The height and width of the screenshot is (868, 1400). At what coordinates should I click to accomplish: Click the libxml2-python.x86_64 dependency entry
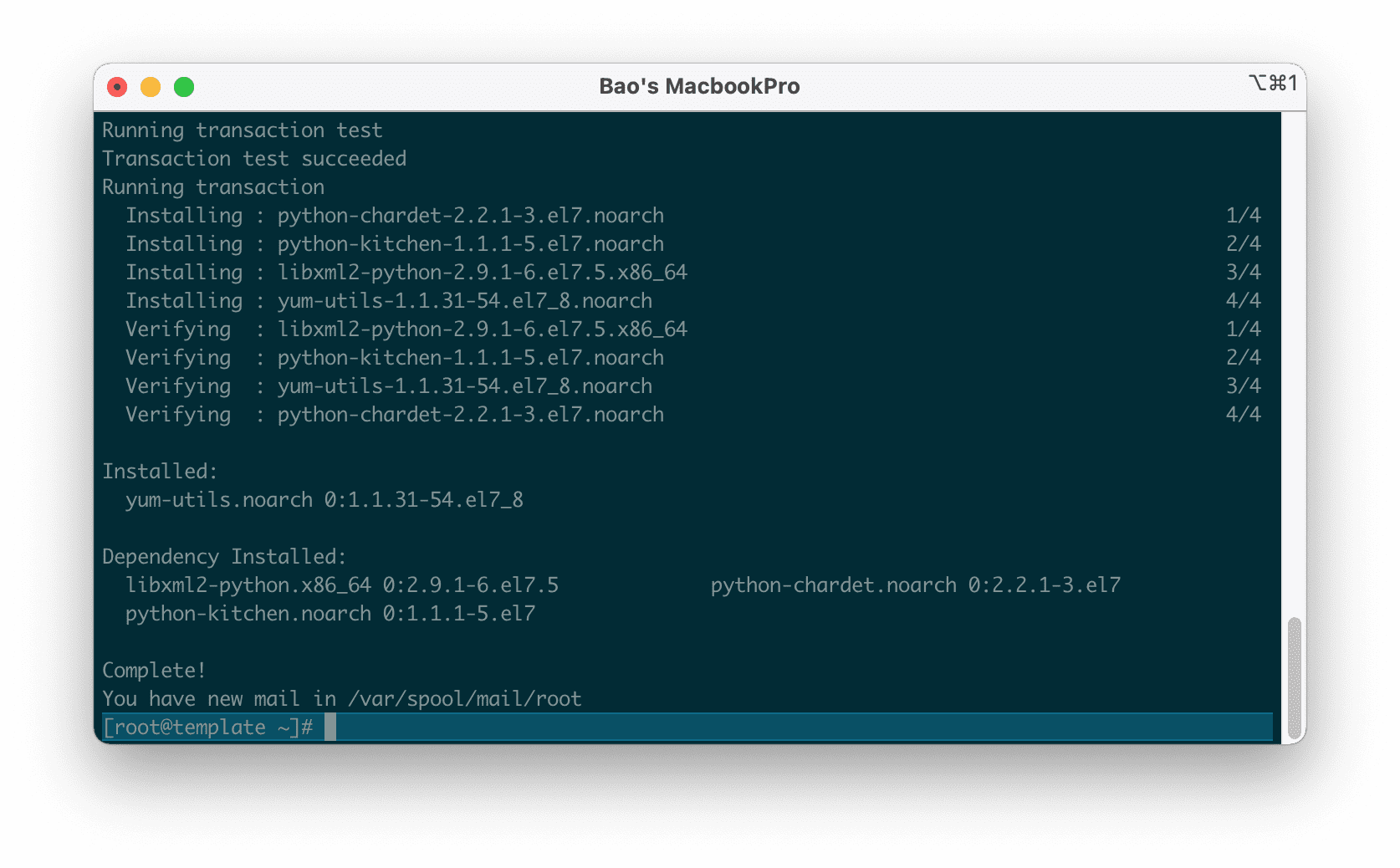[342, 585]
